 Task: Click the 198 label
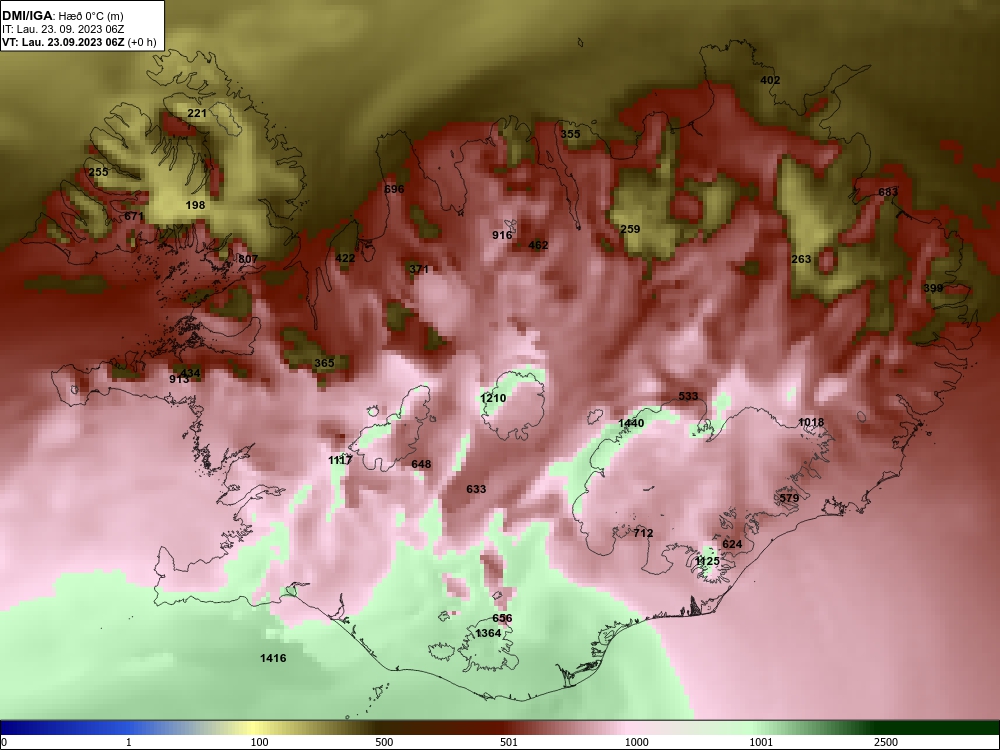[x=195, y=205]
